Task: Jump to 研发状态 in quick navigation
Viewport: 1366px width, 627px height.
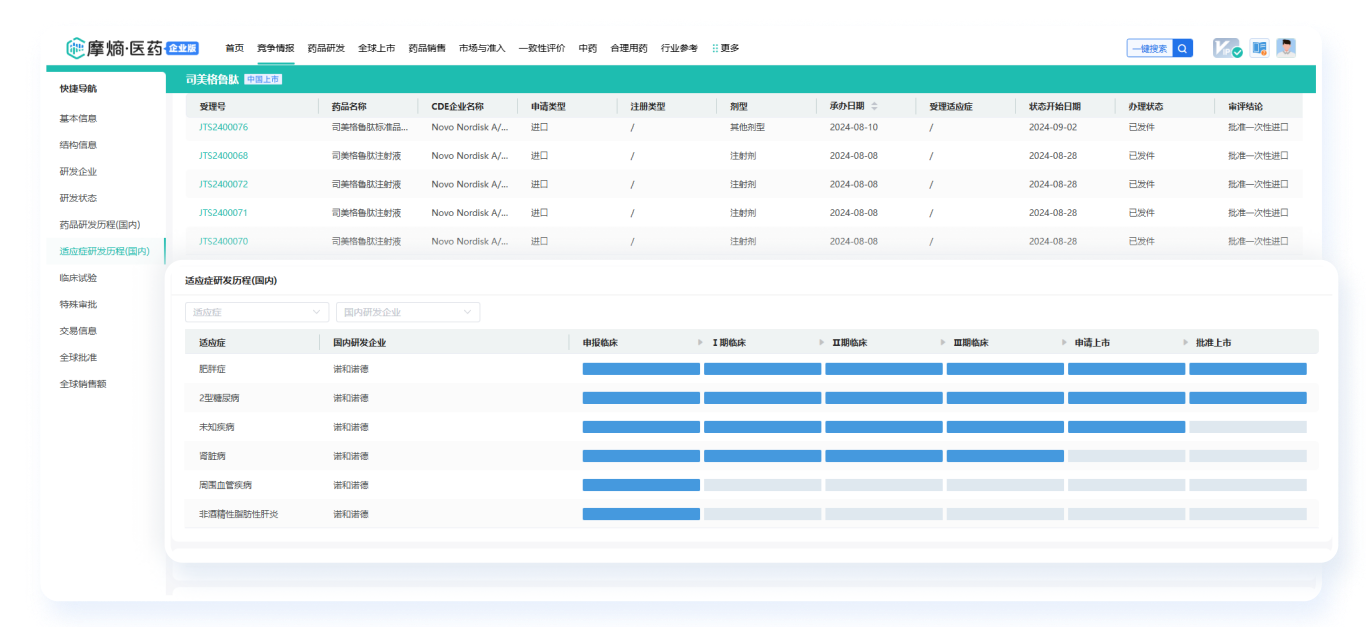Action: 78,198
